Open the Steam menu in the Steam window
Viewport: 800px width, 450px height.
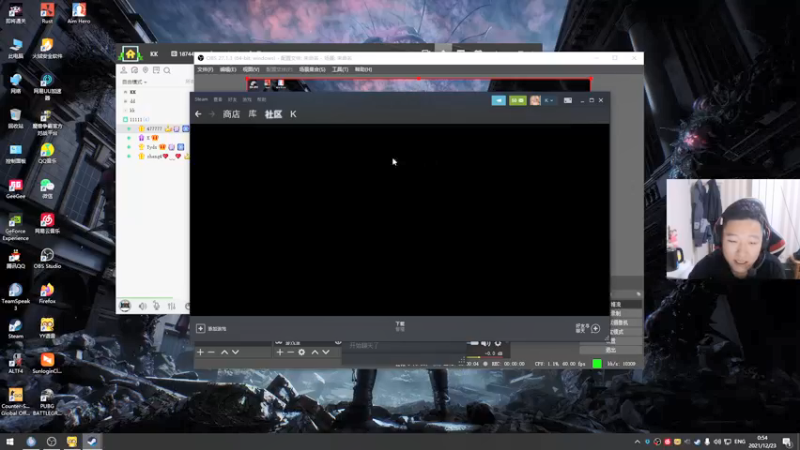(x=201, y=99)
